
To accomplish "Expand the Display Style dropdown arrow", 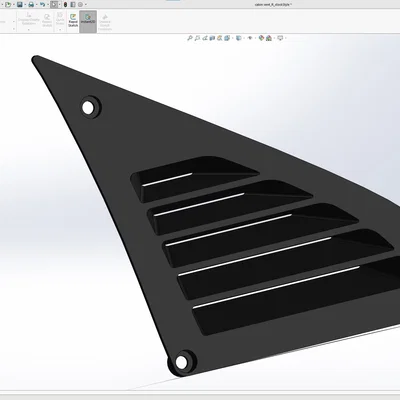I will pyautogui.click(x=244, y=38).
